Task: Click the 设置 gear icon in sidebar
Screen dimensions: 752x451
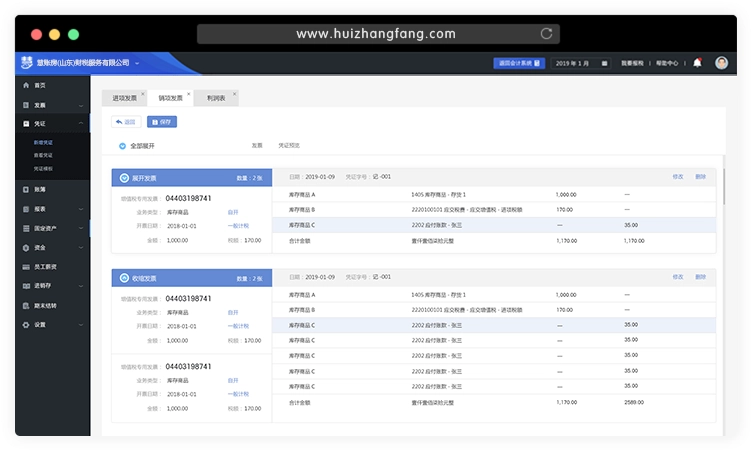Action: [x=26, y=325]
